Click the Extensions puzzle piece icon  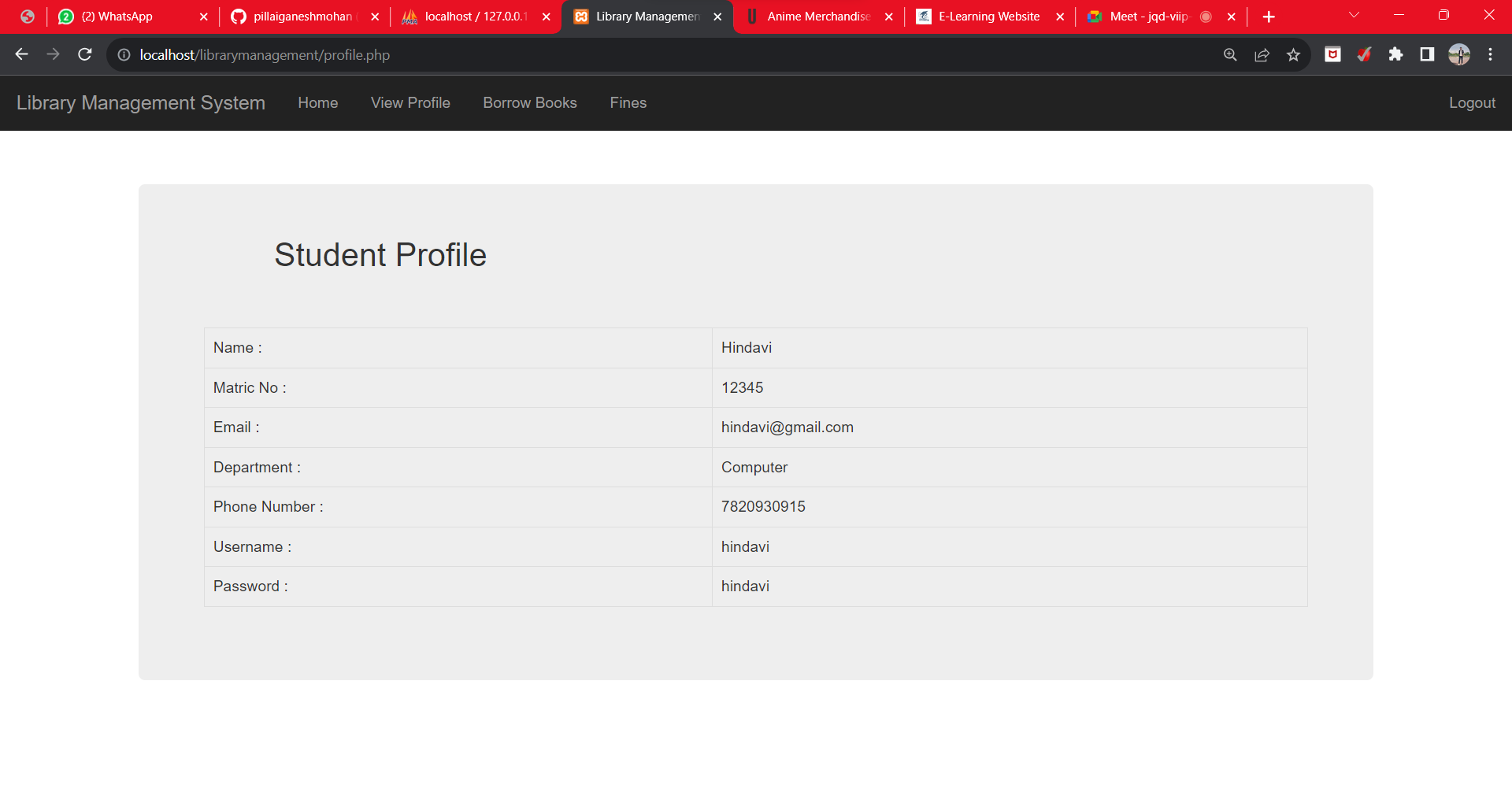1396,55
